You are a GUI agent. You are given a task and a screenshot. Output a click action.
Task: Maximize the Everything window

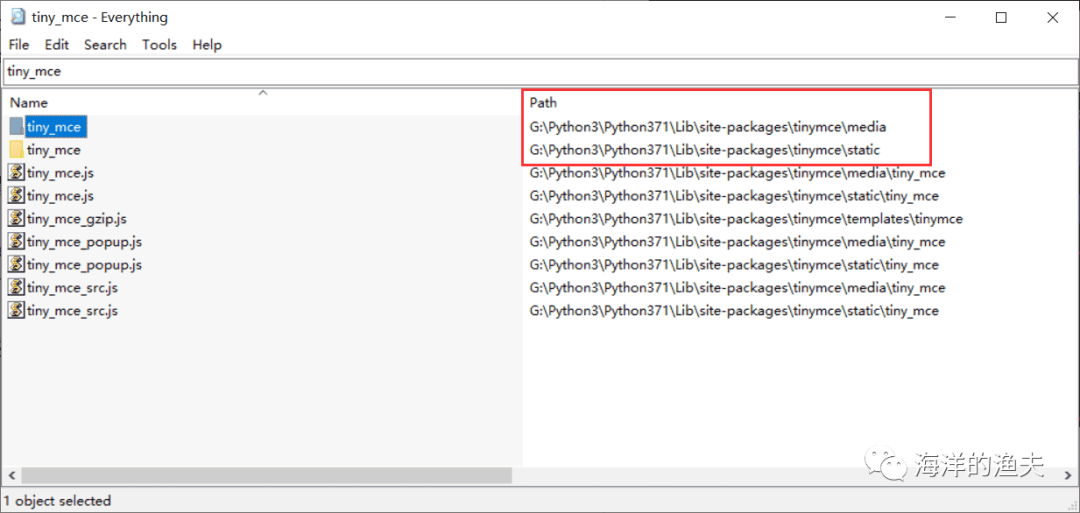point(1001,17)
